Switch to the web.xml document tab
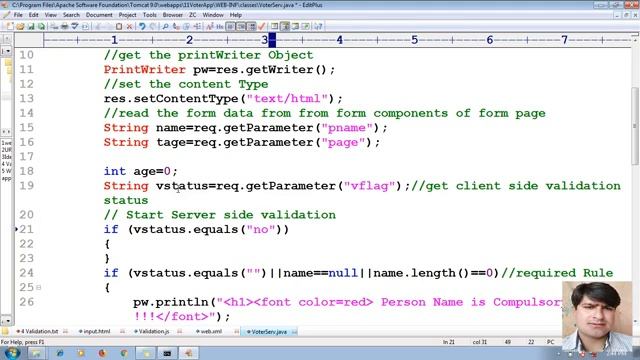Screen dimensions: 640x360 tap(211, 331)
